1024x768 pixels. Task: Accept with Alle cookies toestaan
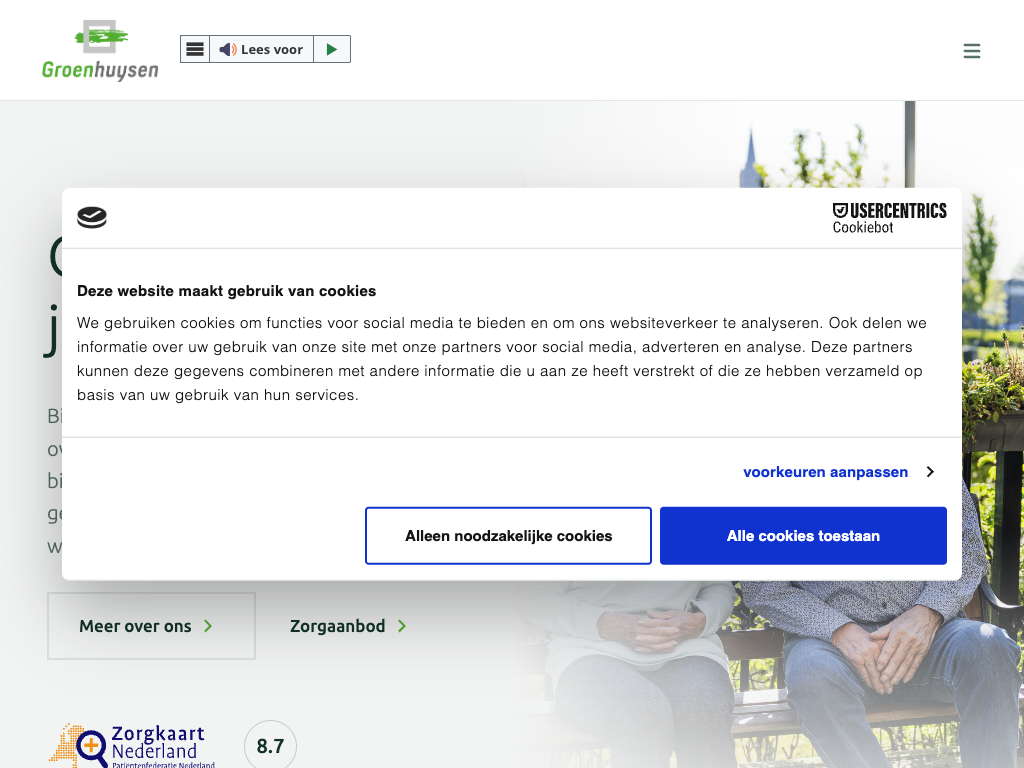(803, 536)
